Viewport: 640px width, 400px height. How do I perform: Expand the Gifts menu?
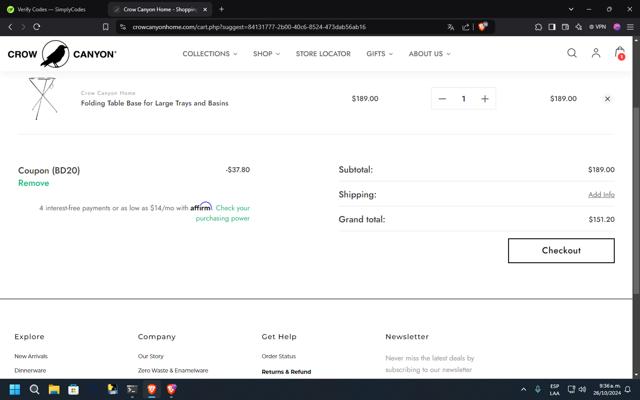click(x=379, y=53)
